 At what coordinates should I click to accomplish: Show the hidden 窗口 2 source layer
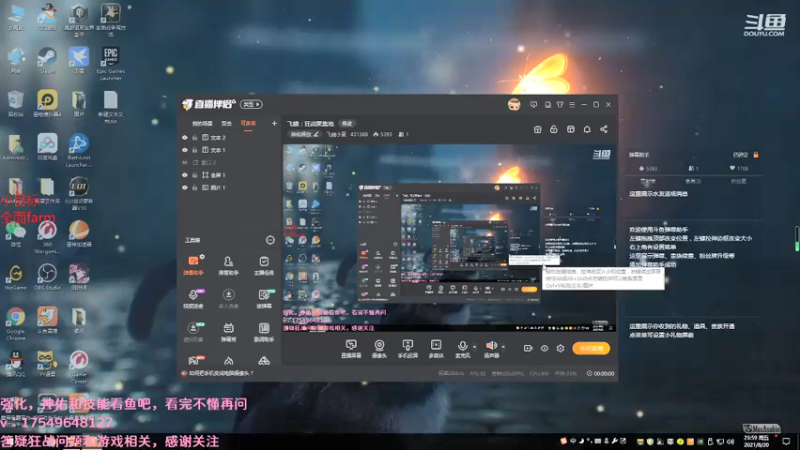[185, 162]
